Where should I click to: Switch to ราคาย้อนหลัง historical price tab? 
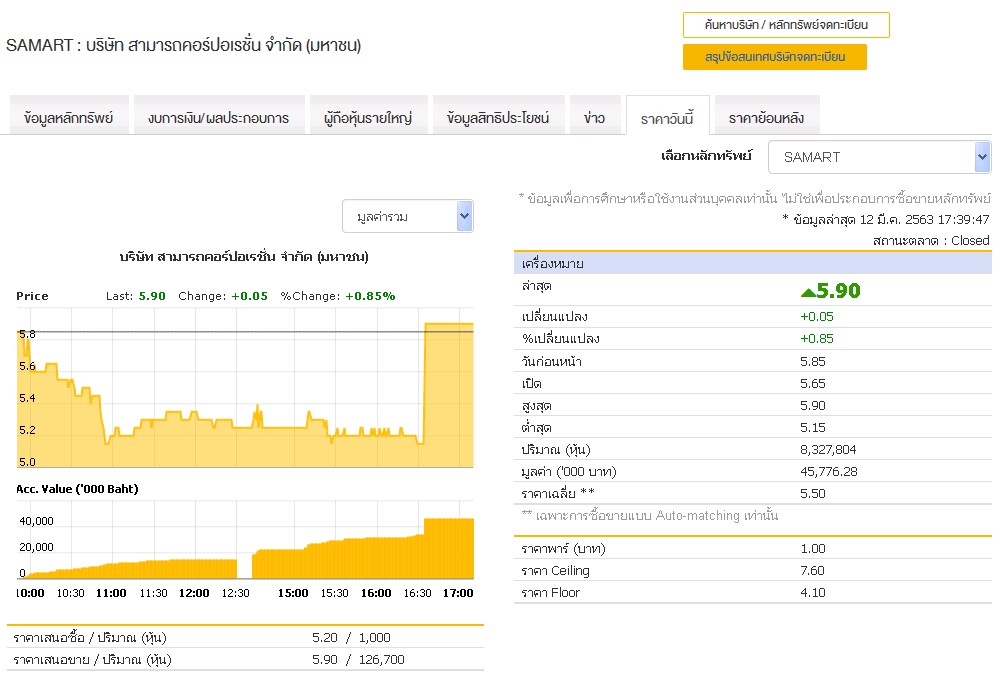[767, 117]
